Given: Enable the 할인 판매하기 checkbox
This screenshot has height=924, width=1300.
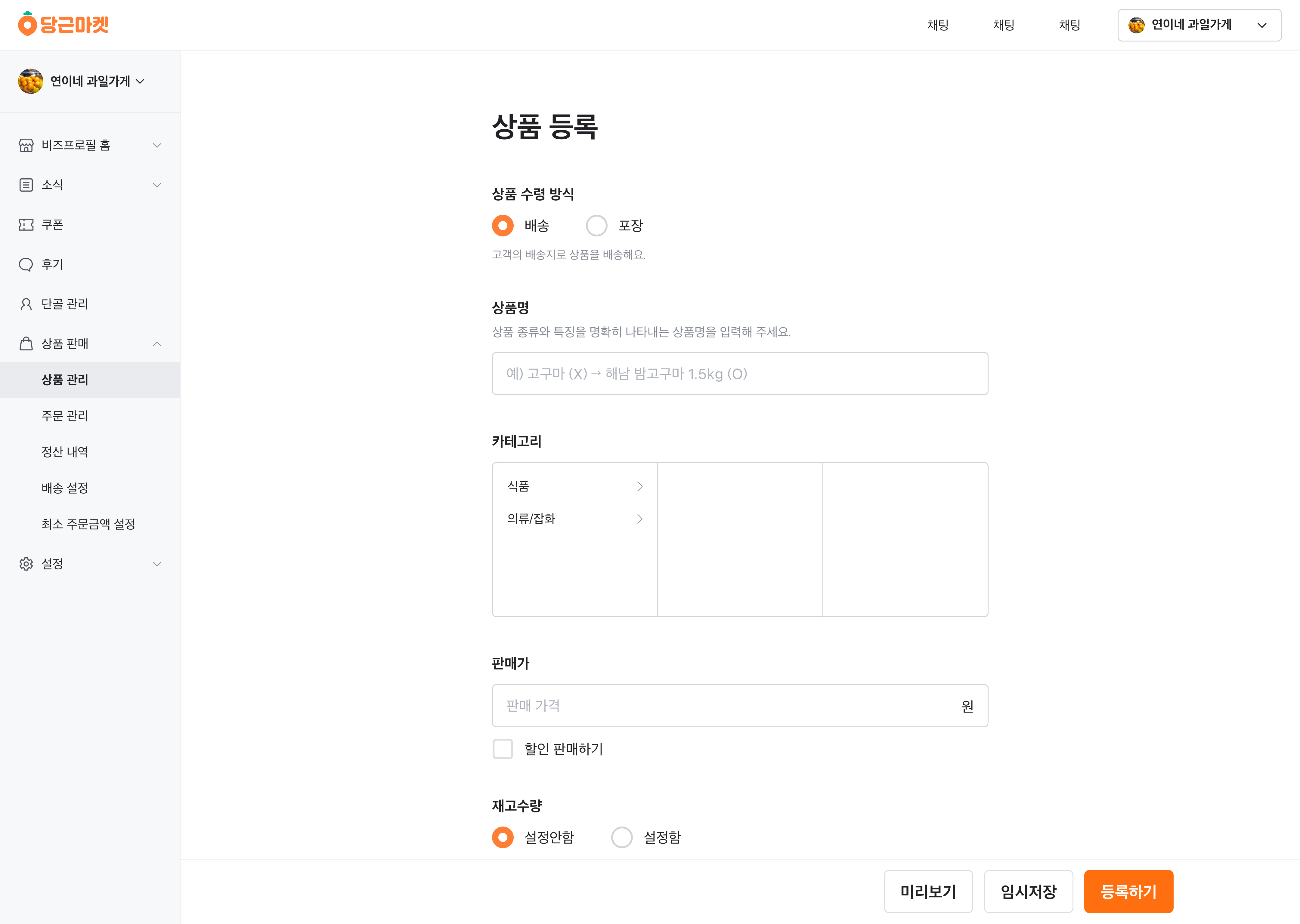Looking at the screenshot, I should point(503,749).
